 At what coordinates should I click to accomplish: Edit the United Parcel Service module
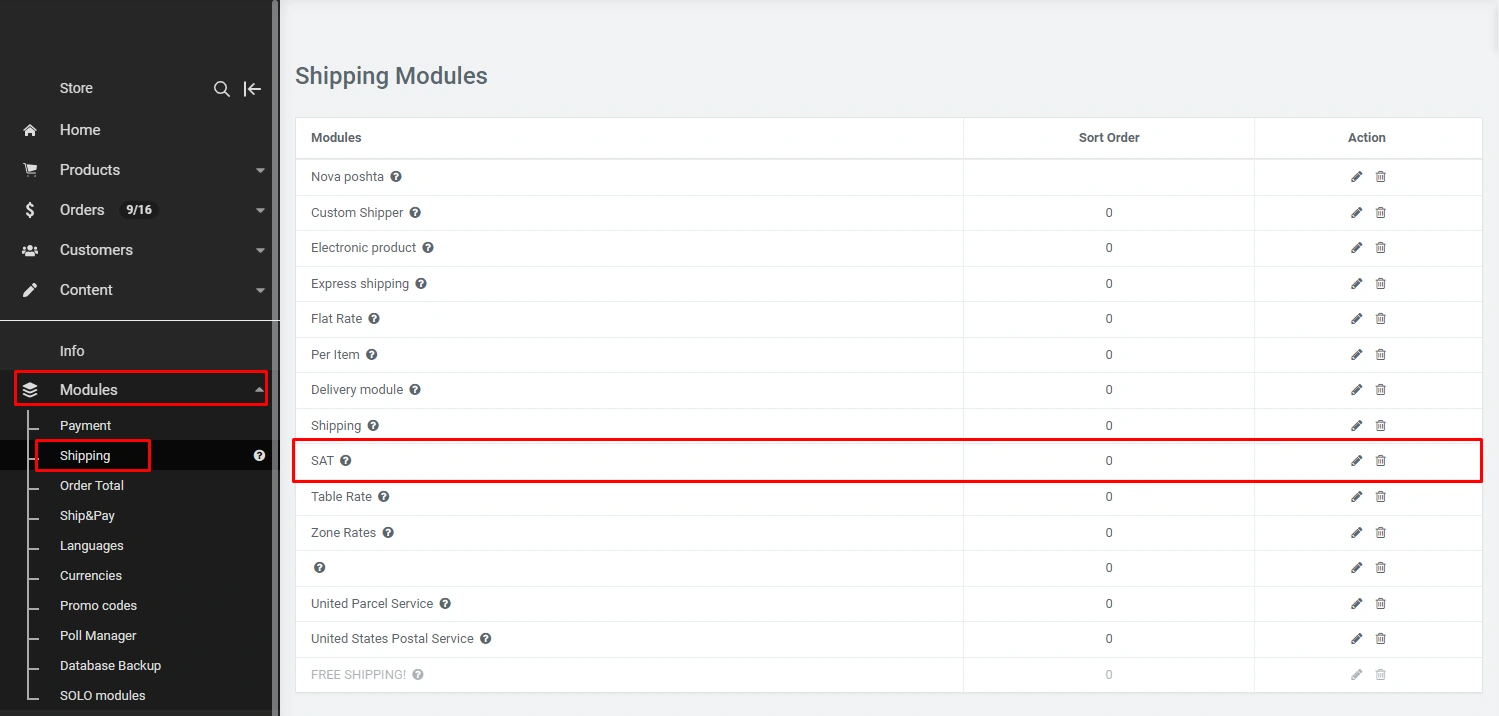[1356, 604]
